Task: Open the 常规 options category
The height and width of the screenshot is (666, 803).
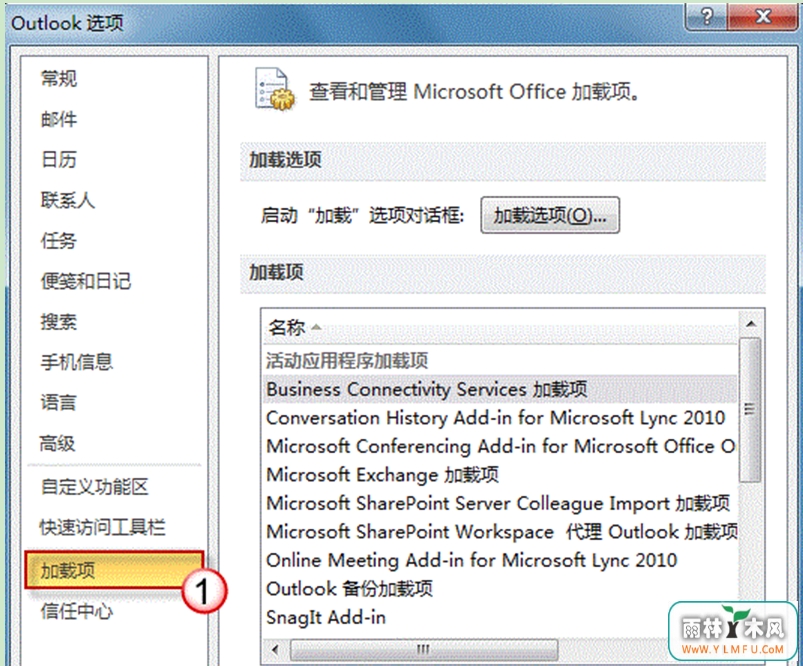Action: tap(59, 79)
